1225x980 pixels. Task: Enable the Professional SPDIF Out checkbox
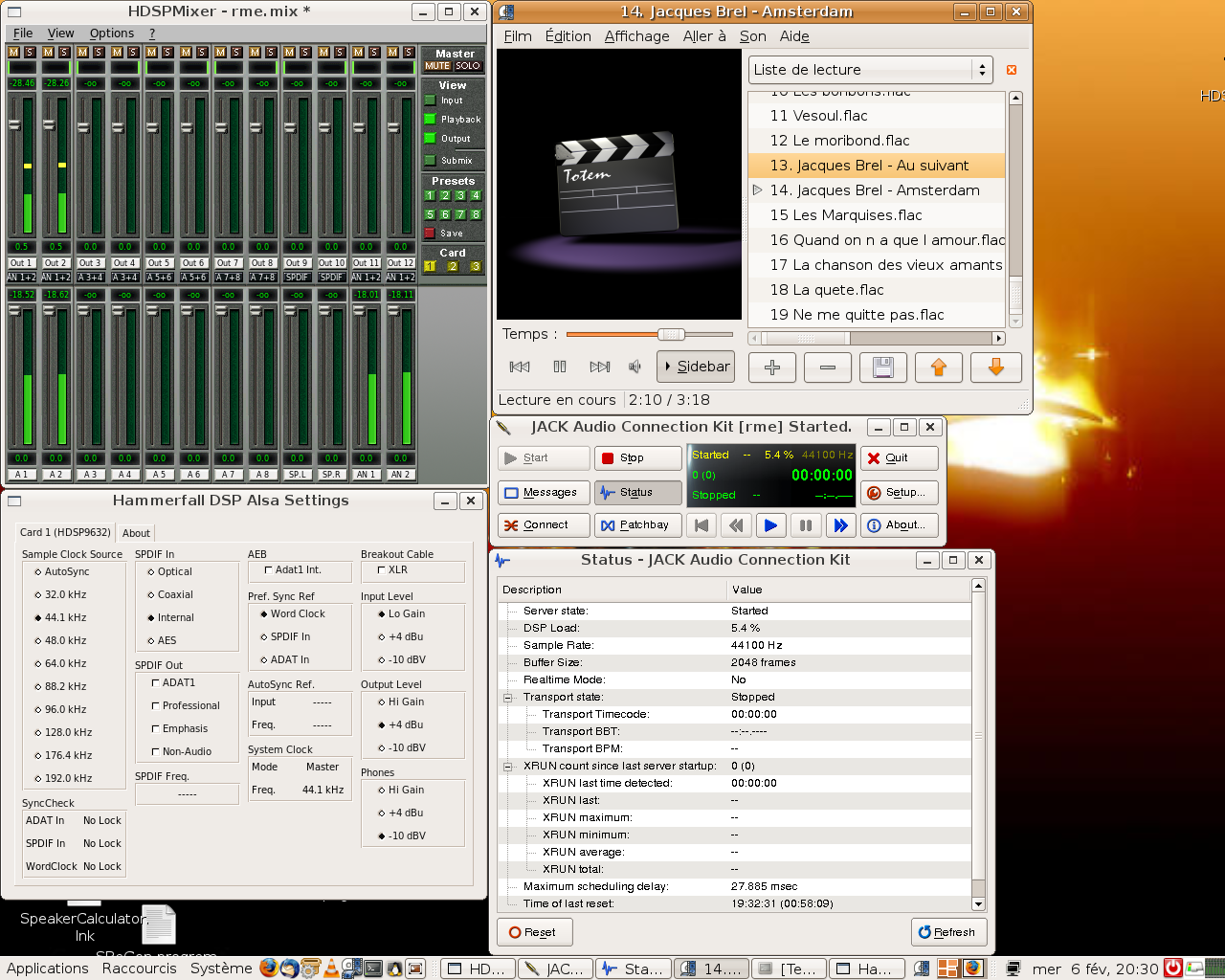[186, 705]
